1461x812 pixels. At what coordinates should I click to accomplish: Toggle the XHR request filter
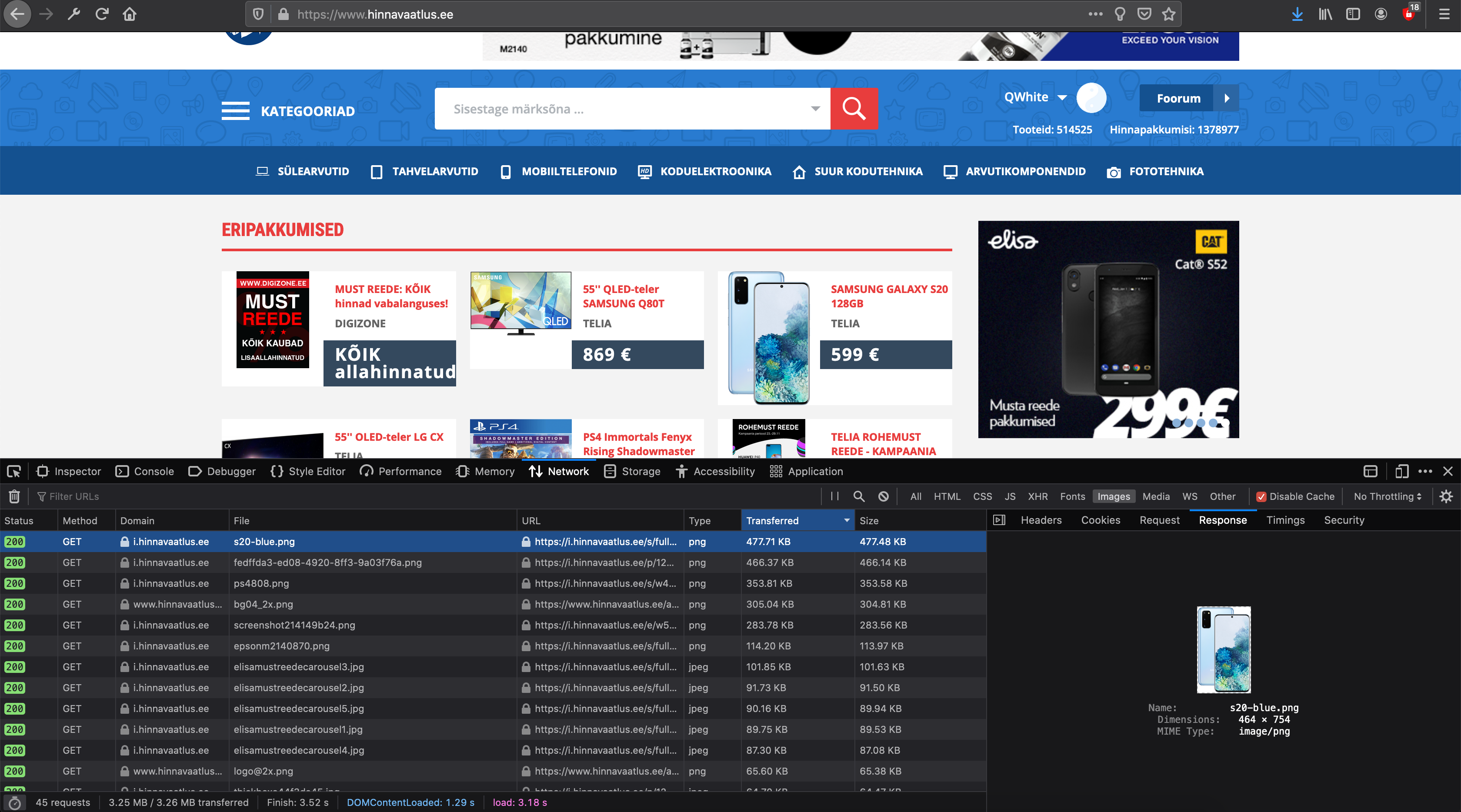1037,496
